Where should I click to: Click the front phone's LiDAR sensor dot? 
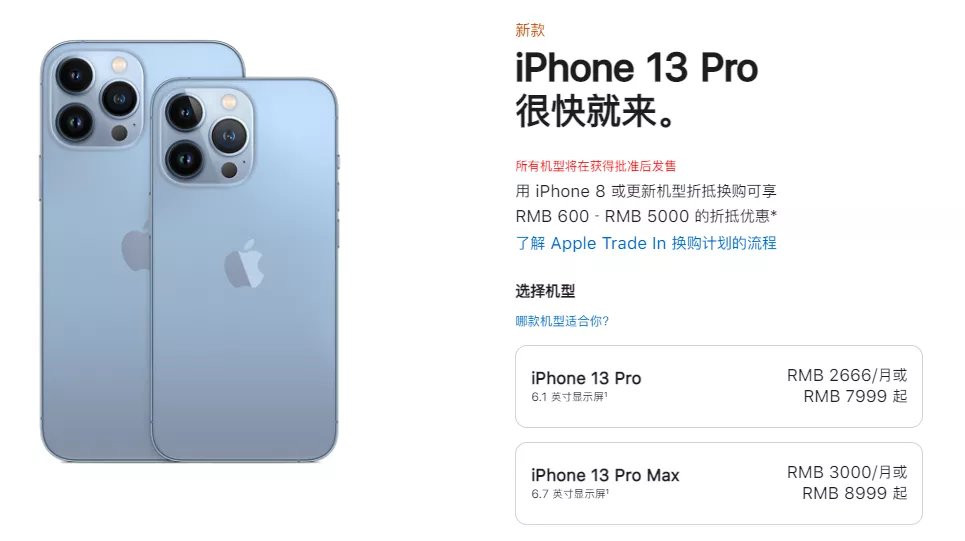[229, 170]
